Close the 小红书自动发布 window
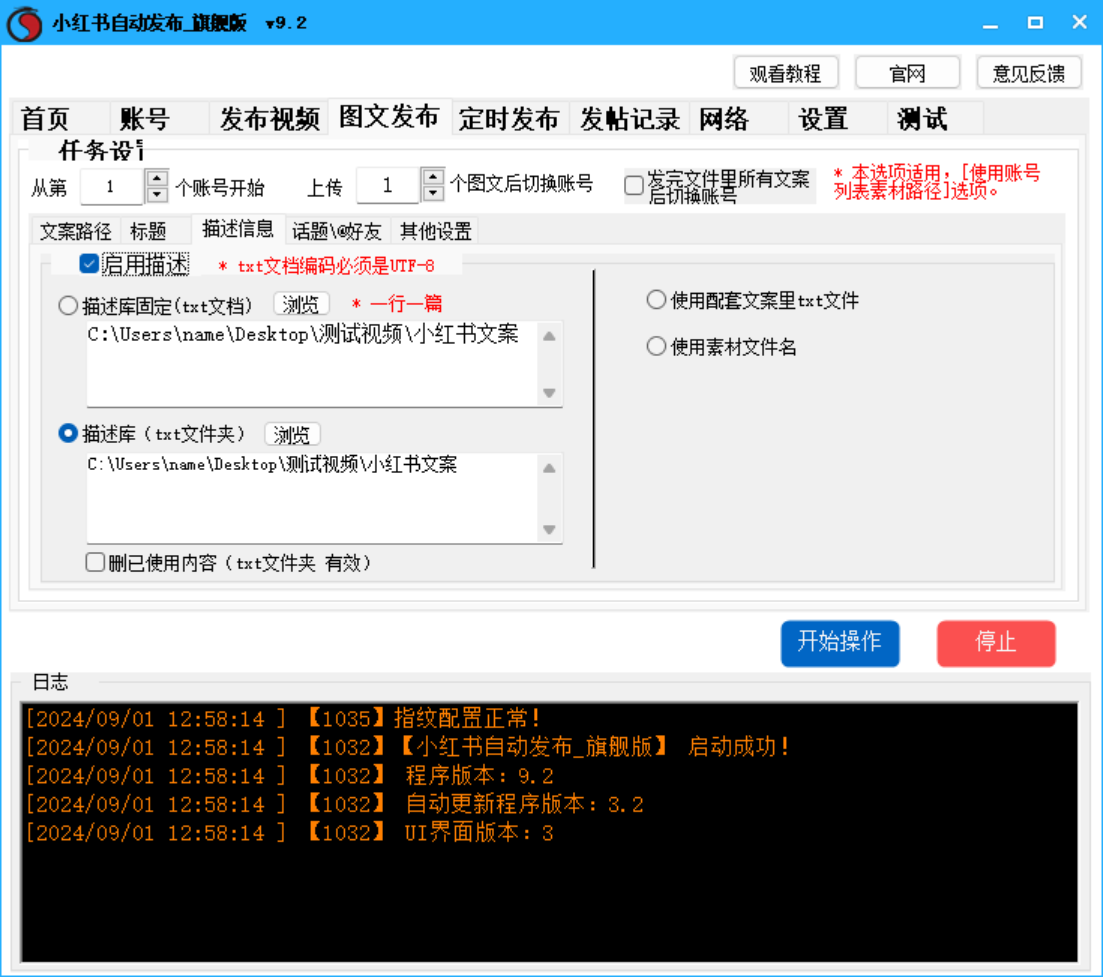Image resolution: width=1103 pixels, height=977 pixels. click(1079, 23)
